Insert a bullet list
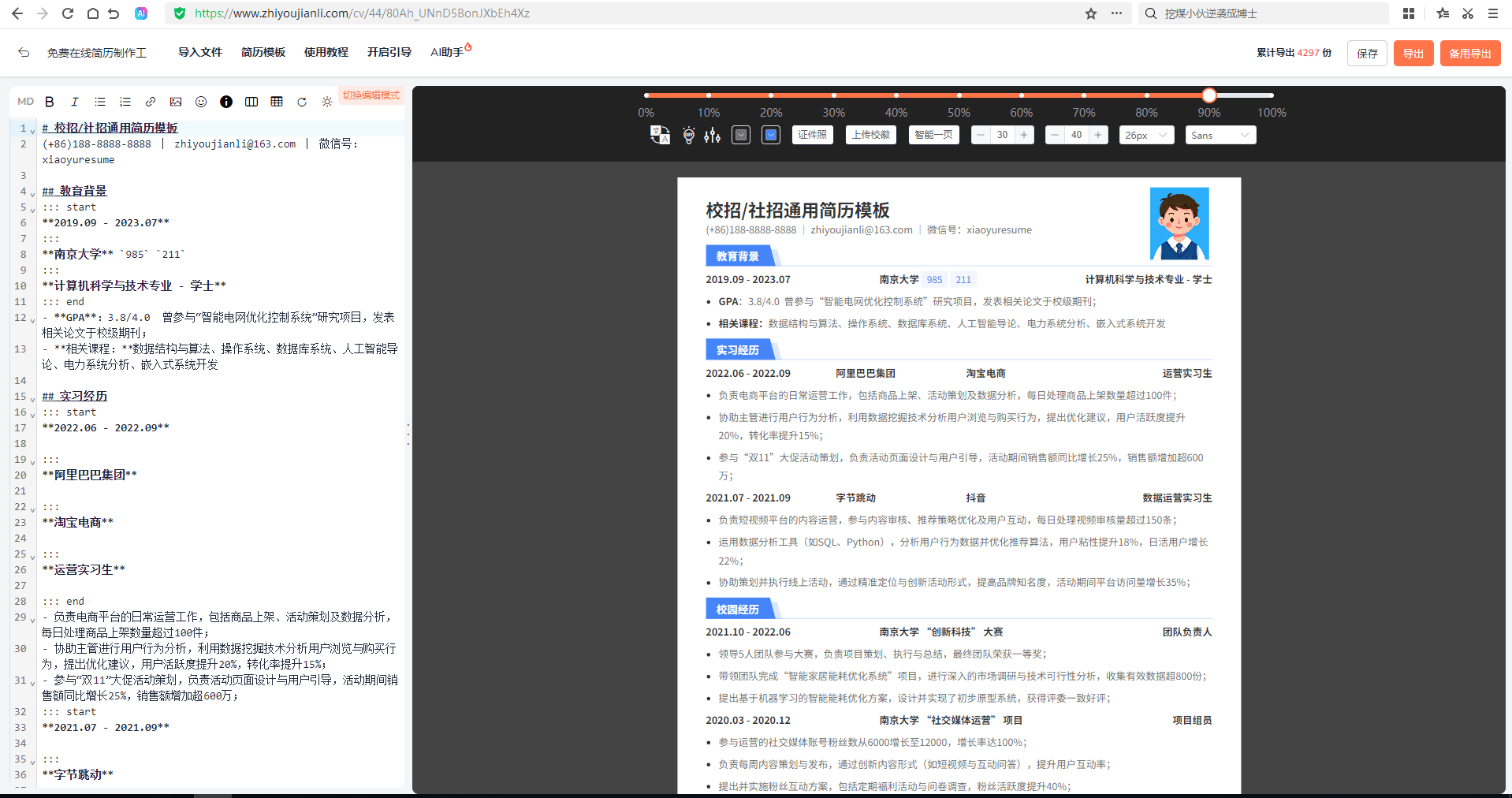The image size is (1512, 798). click(100, 102)
